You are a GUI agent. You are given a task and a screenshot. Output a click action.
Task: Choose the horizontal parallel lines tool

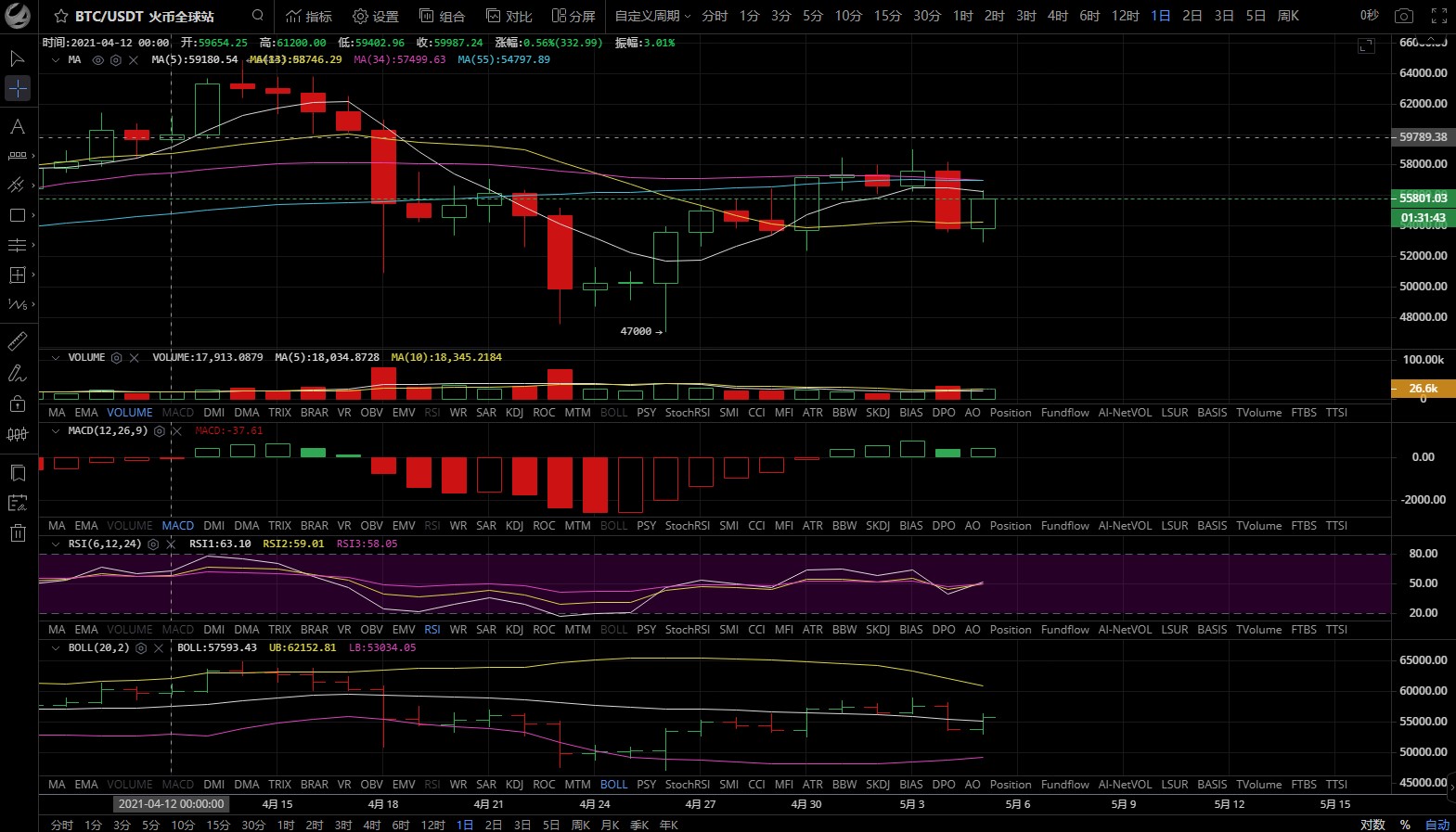click(17, 245)
